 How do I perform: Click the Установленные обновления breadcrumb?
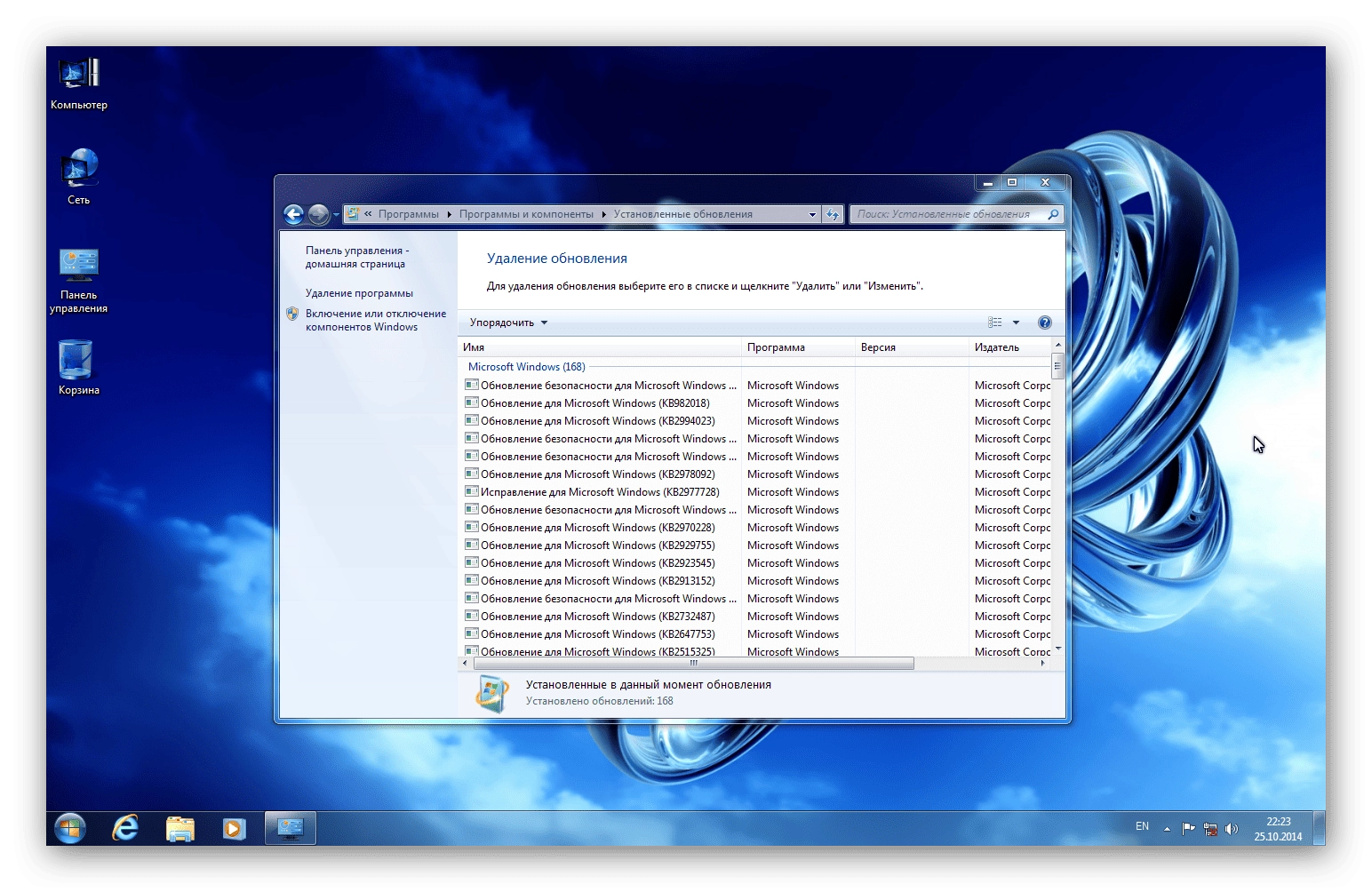point(682,214)
